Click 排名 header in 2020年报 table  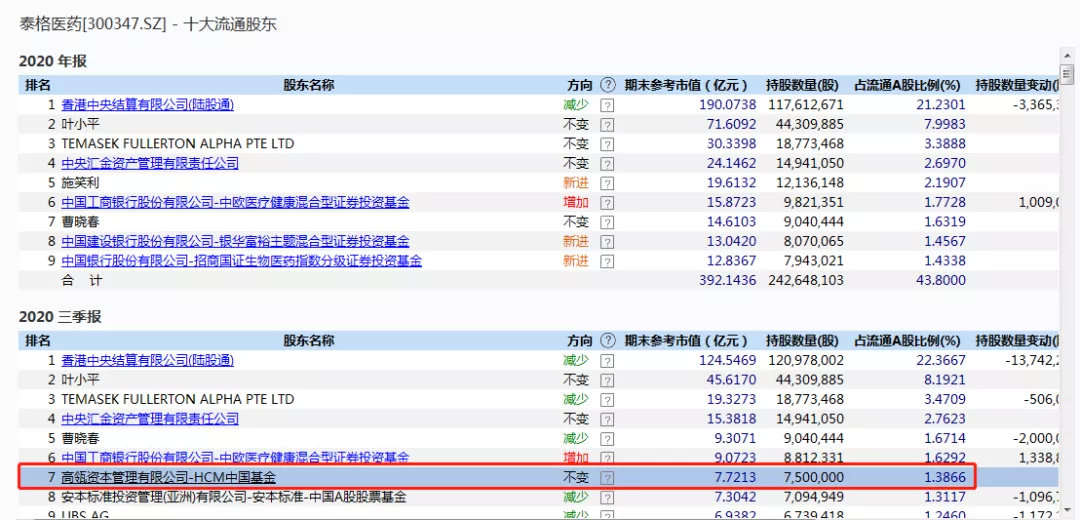38,85
